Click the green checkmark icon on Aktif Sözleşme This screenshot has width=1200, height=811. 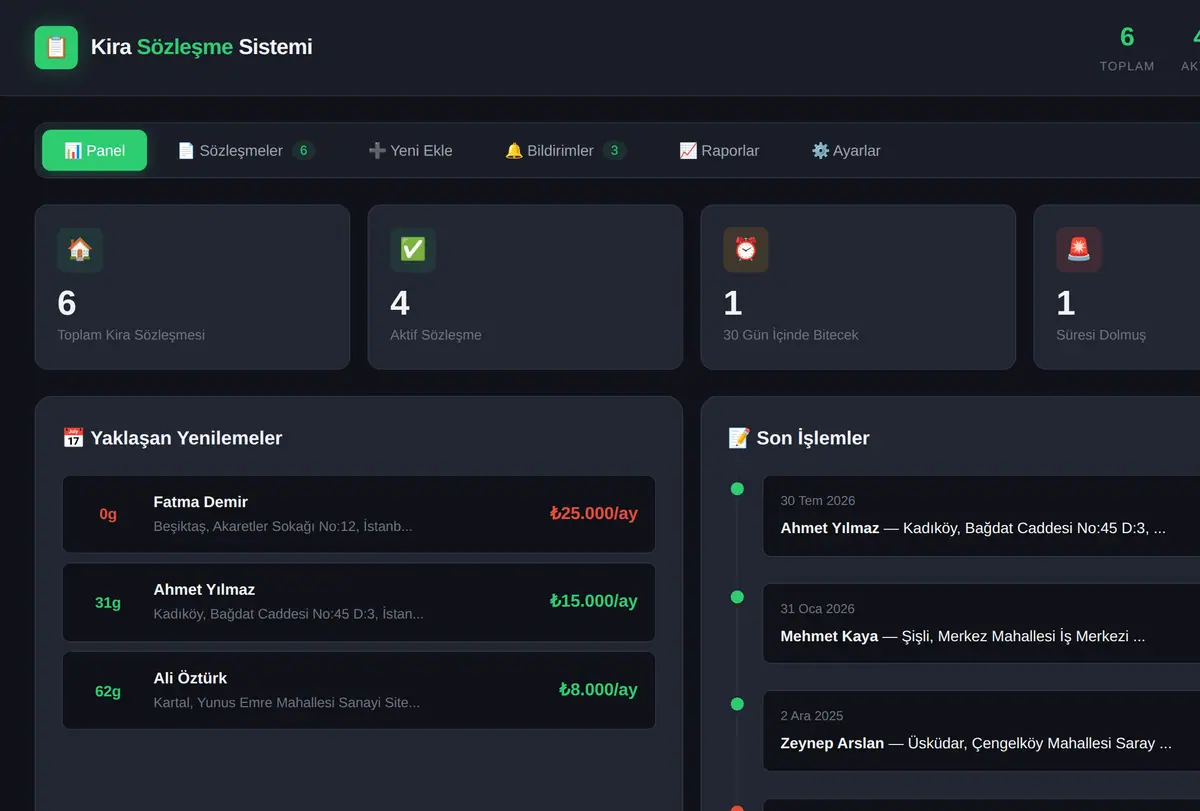pos(413,250)
